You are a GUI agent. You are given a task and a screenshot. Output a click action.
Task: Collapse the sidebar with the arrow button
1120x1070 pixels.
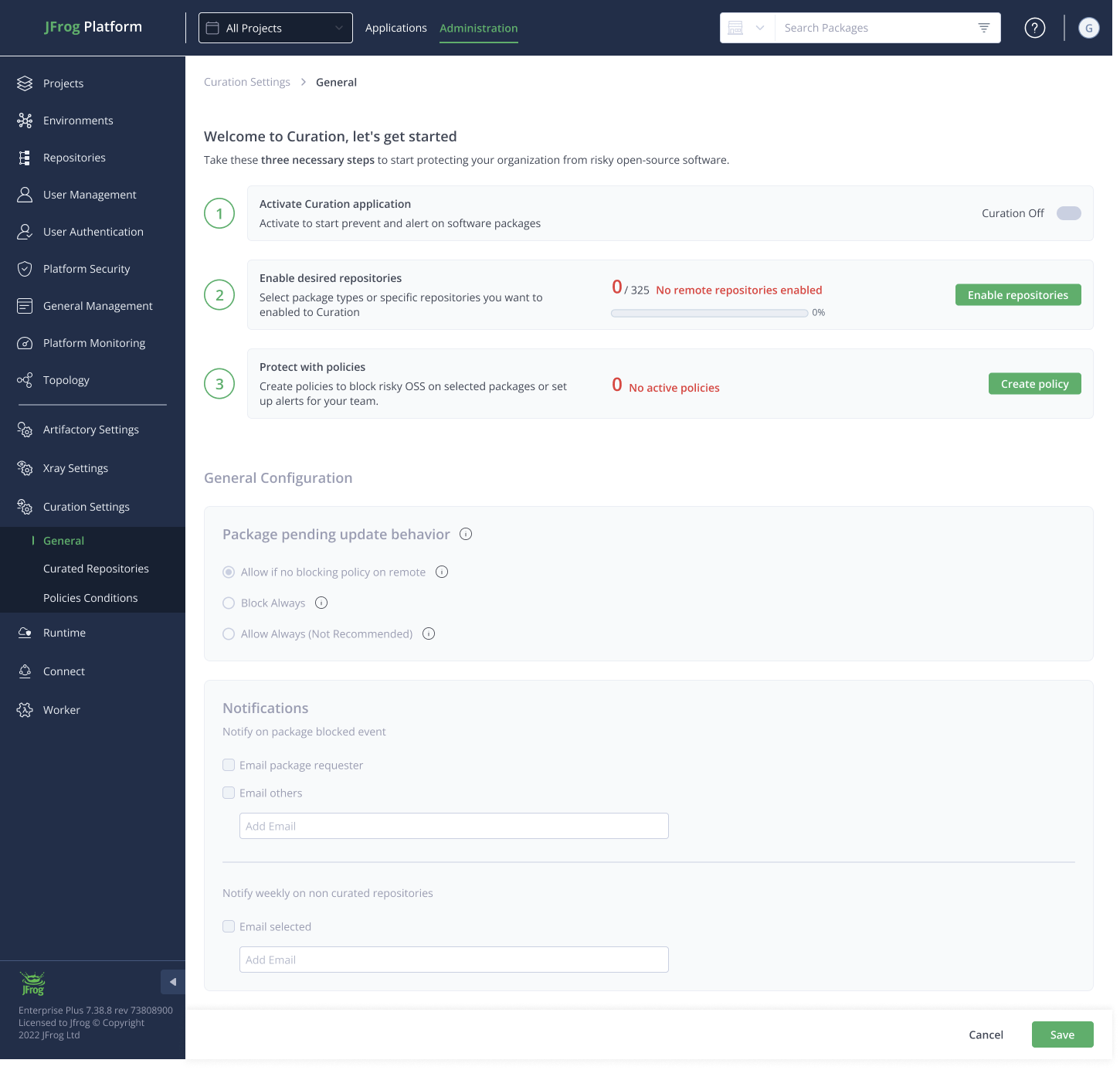[173, 982]
